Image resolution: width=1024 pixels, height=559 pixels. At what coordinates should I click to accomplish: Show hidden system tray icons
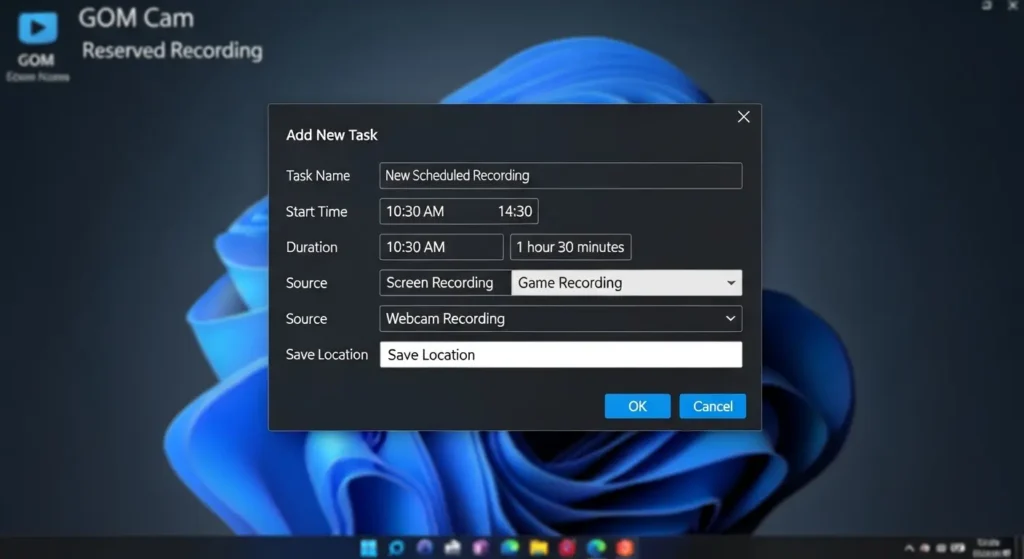(x=908, y=548)
